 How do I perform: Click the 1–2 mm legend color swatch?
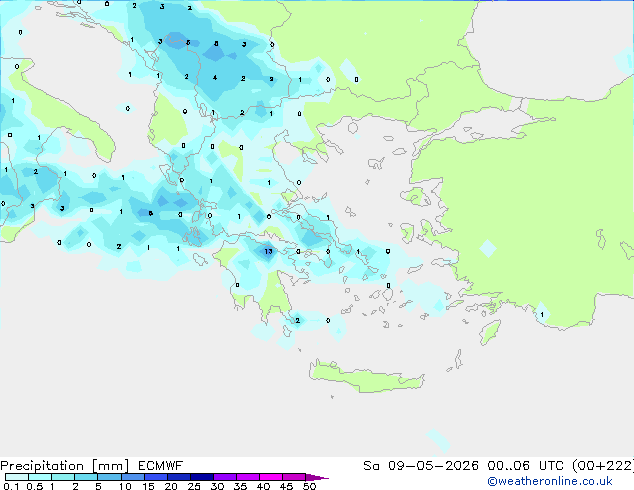point(63,477)
